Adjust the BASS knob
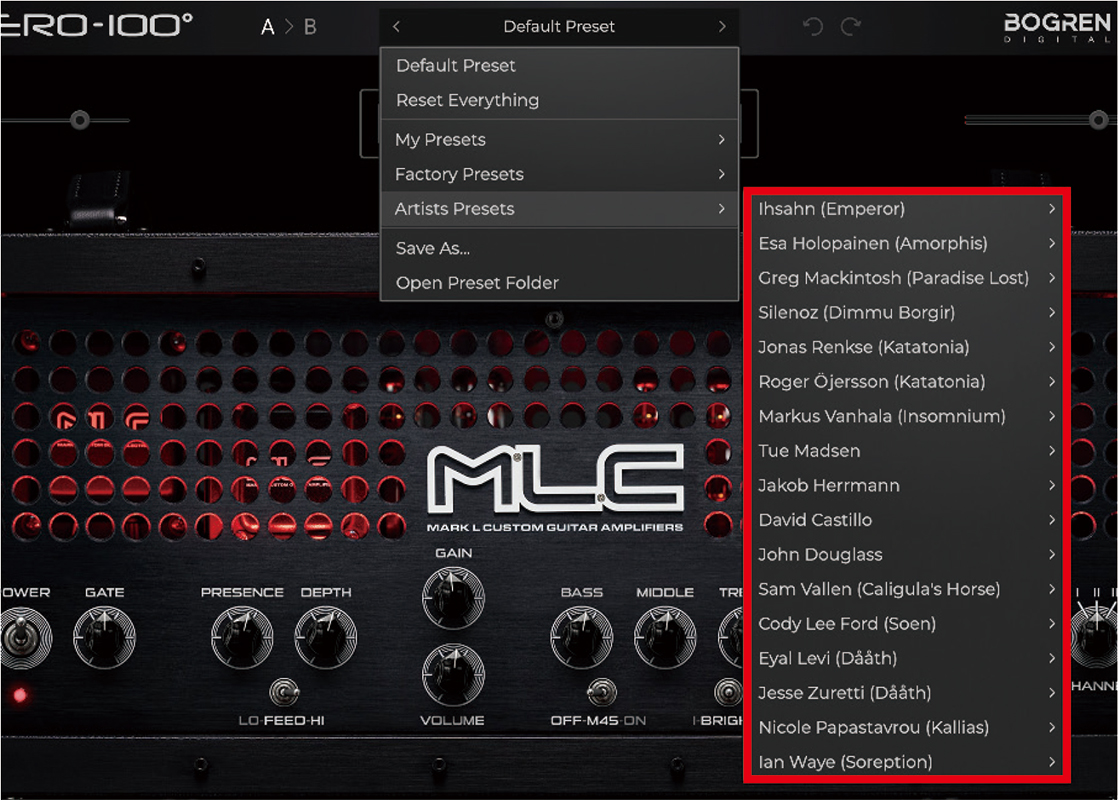 pos(582,637)
